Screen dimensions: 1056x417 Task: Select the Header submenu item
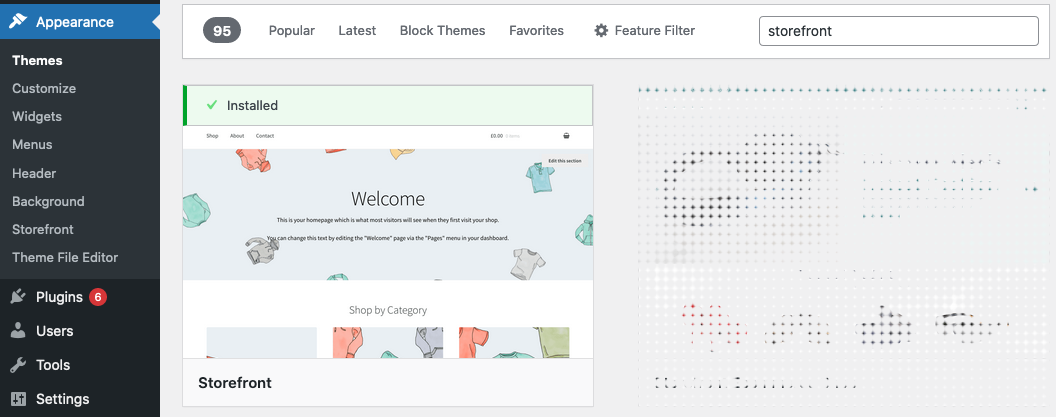(x=34, y=173)
